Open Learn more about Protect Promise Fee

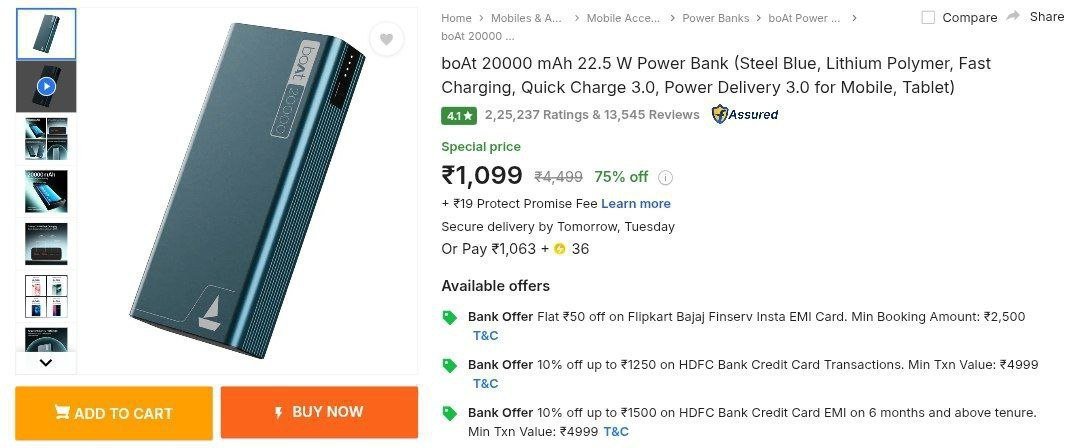click(636, 203)
